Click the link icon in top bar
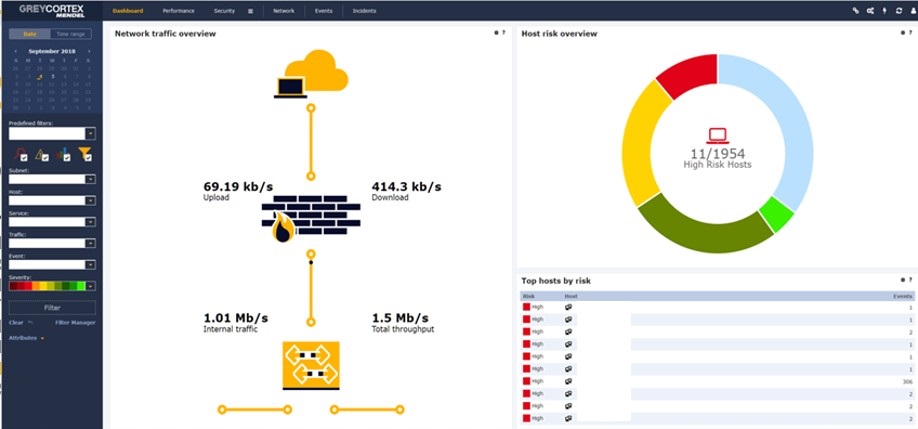Screen dimensions: 918x429 (x=855, y=11)
